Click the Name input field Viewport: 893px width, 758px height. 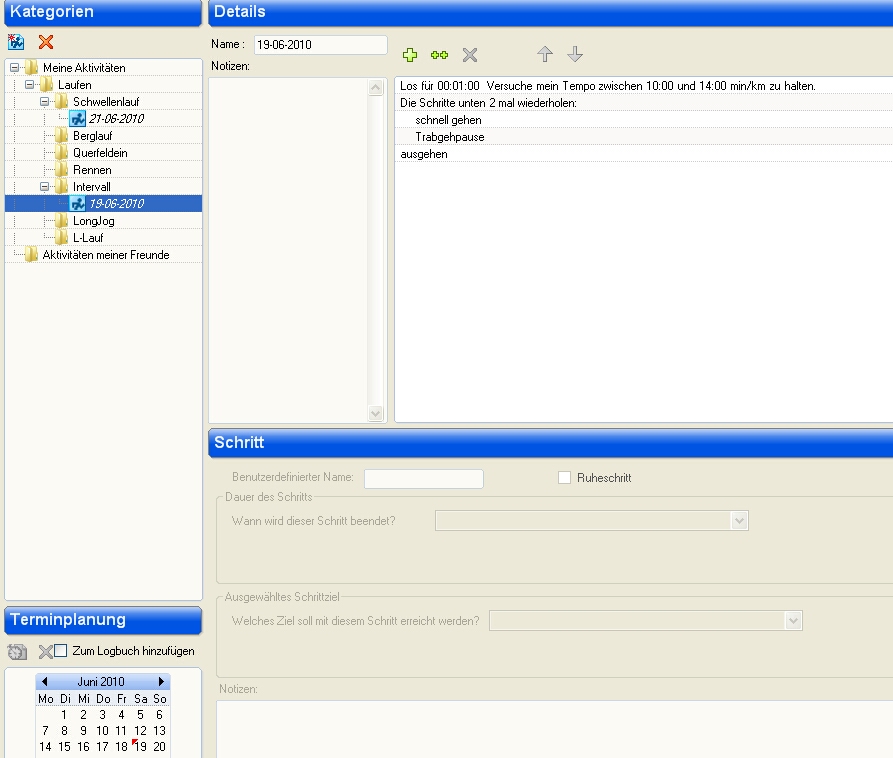(320, 45)
